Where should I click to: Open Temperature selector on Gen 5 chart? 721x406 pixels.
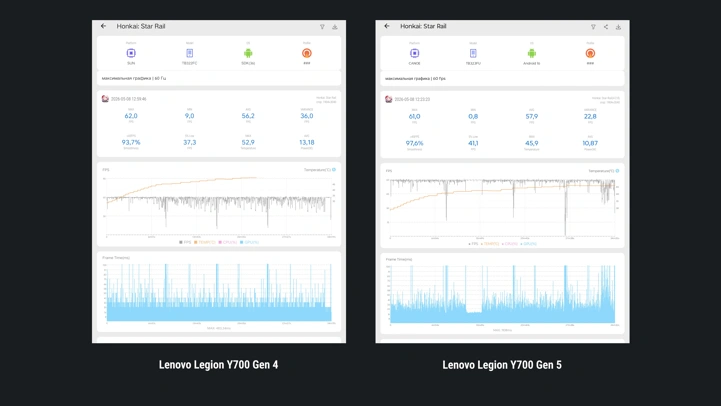pos(604,171)
